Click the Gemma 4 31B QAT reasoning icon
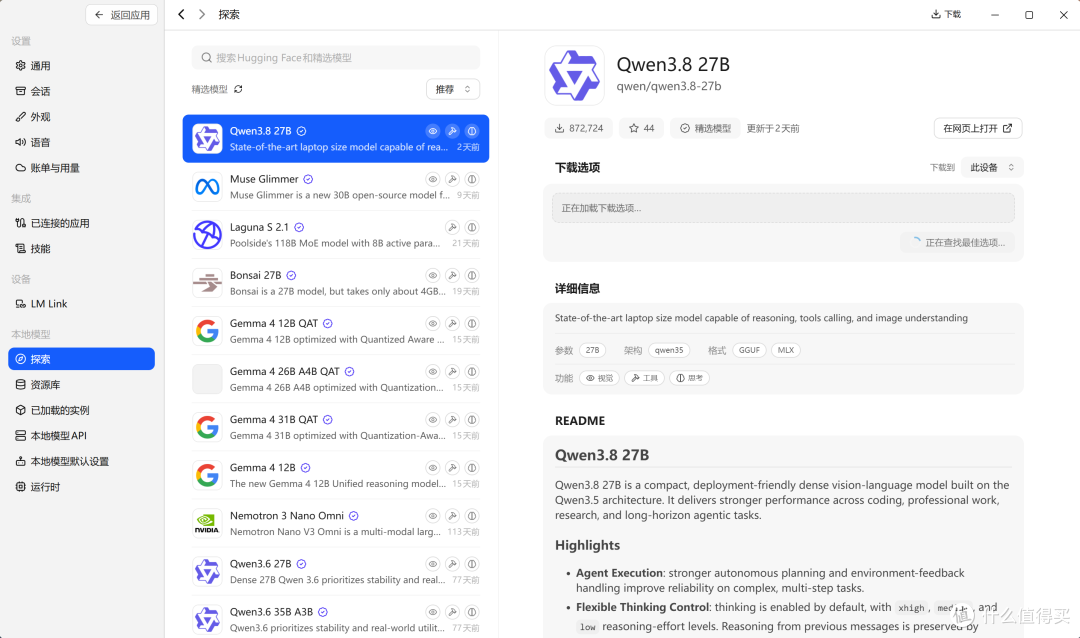The width and height of the screenshot is (1080, 638). [472, 420]
